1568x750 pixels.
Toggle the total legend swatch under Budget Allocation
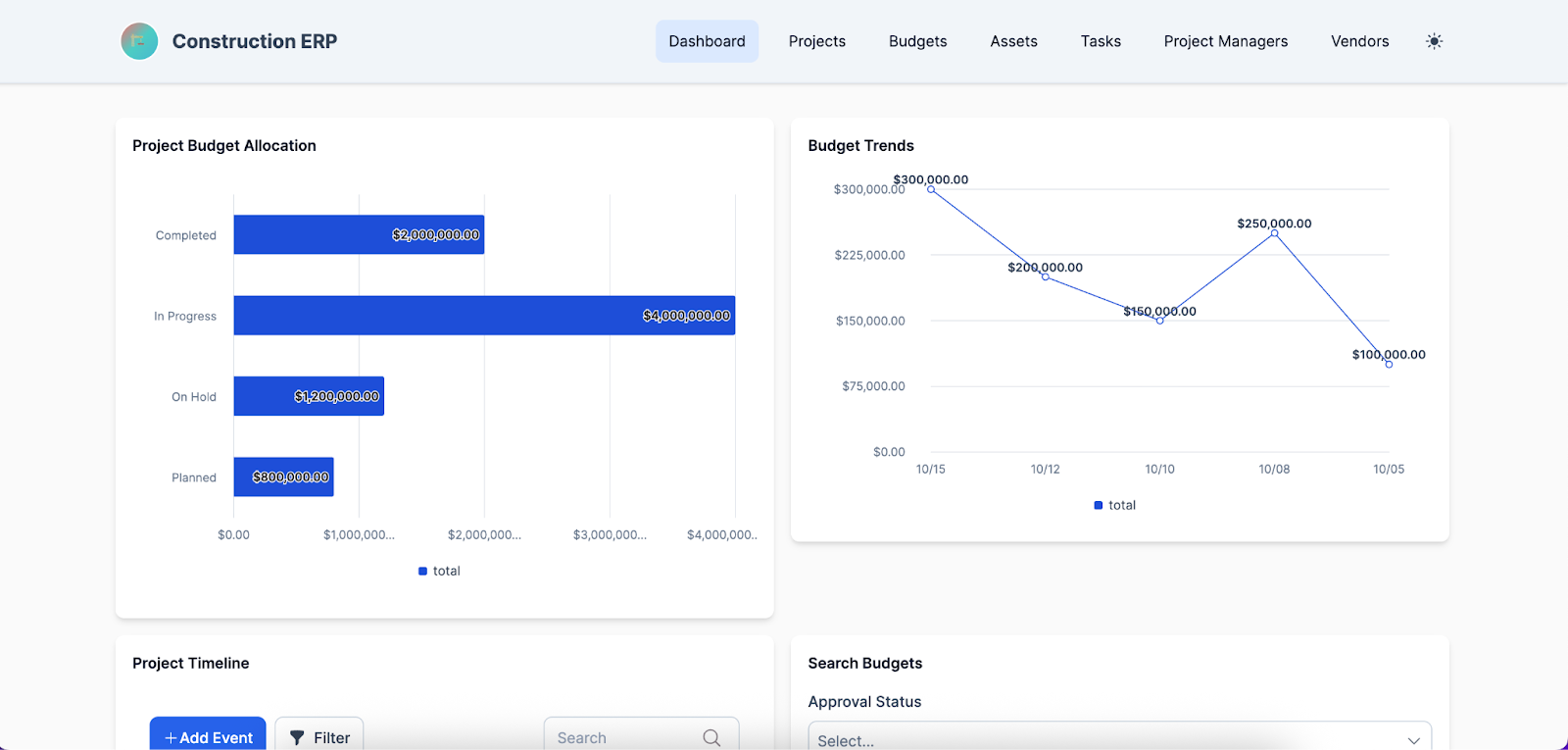tap(423, 571)
